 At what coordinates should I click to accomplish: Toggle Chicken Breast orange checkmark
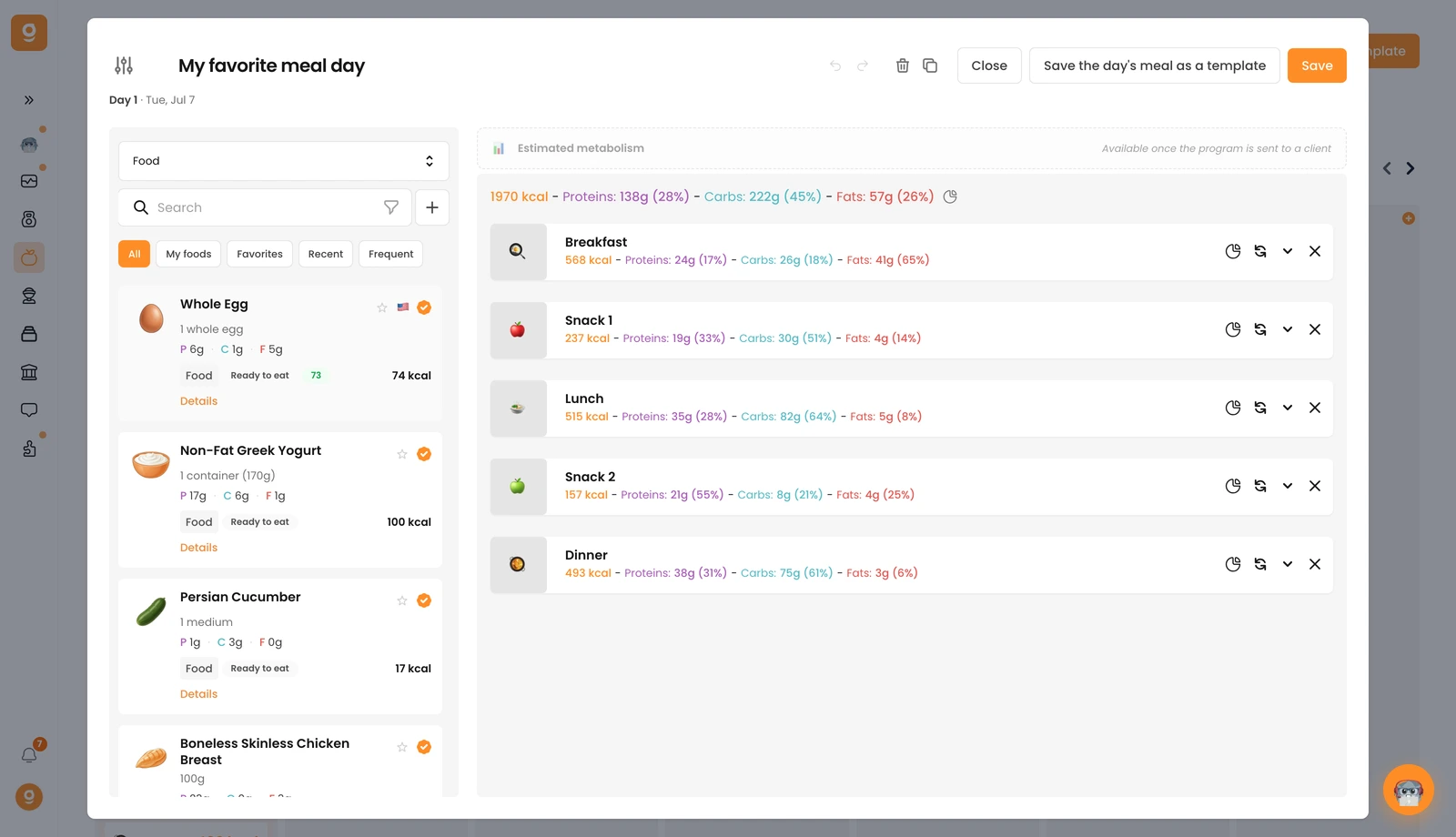(424, 747)
